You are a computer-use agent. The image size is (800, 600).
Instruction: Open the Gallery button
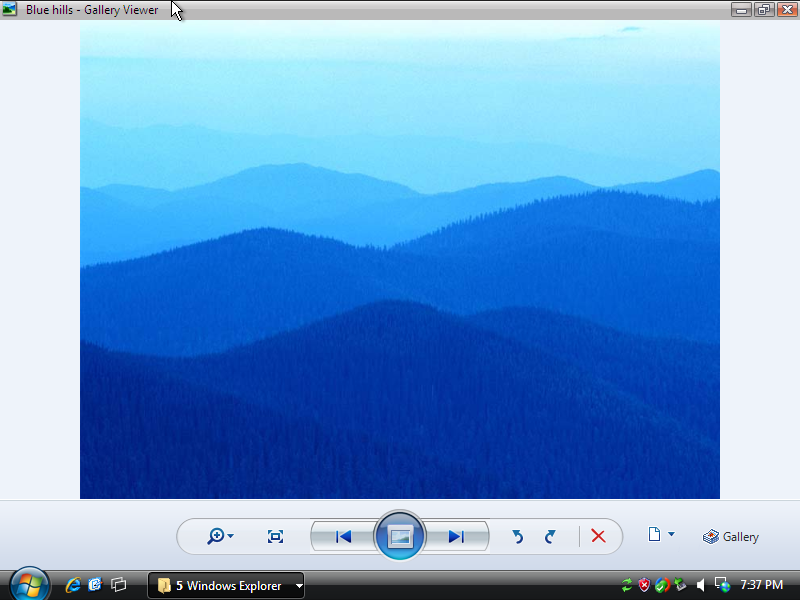click(x=731, y=537)
